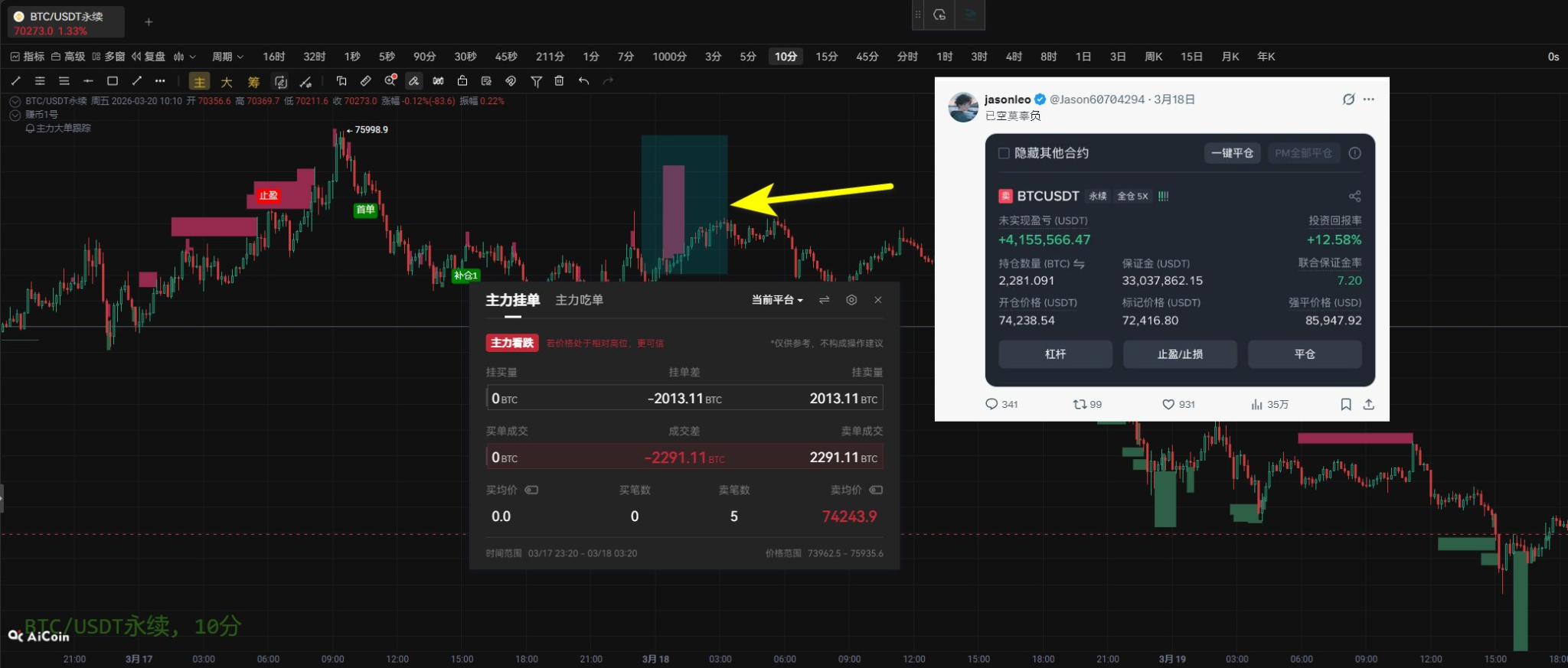The height and width of the screenshot is (668, 1568).
Task: Click the 平仓 close position button
Action: click(1305, 354)
